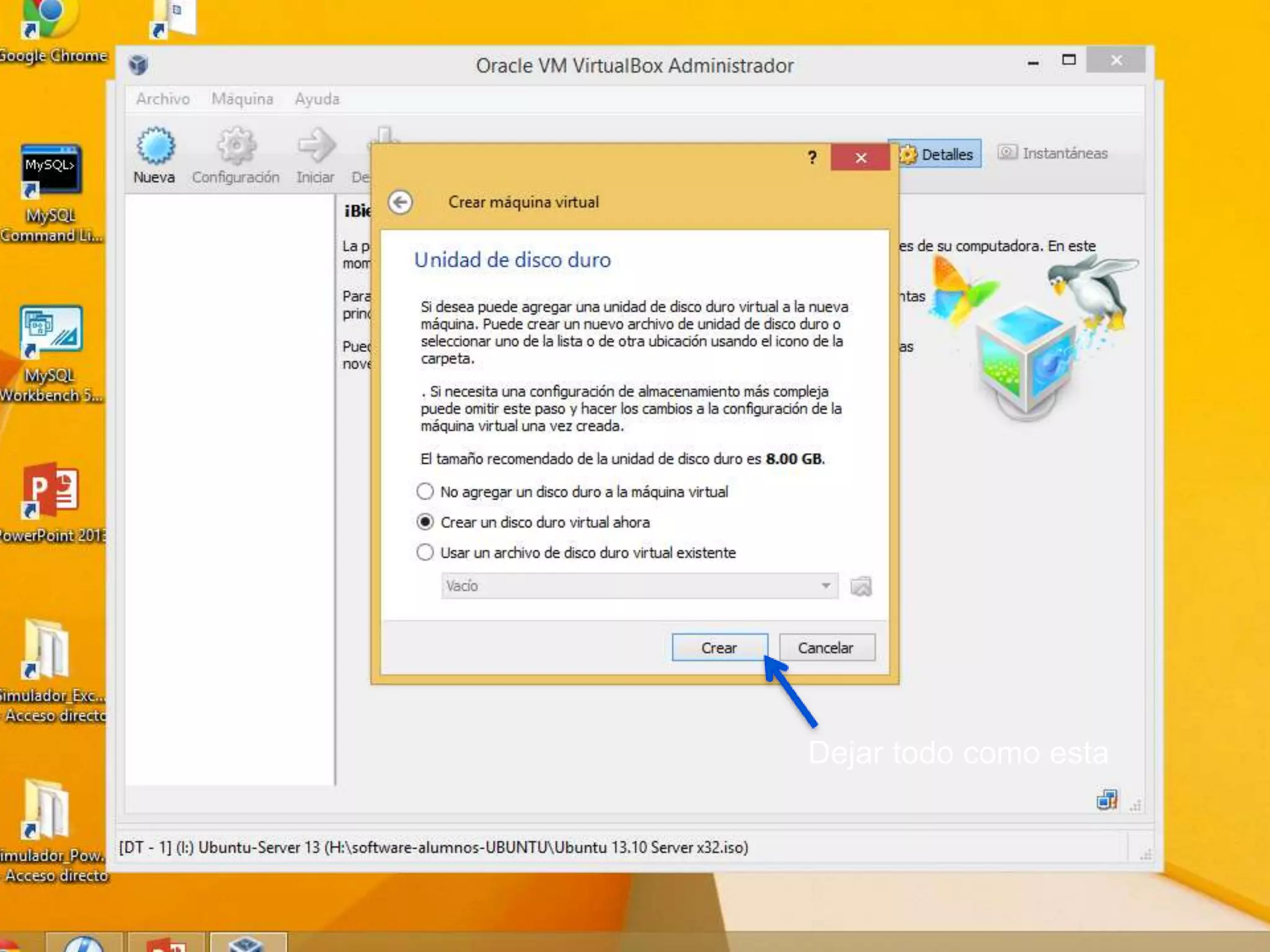The image size is (1270, 952).
Task: Expand the Vacío disk file dropdown
Action: click(825, 586)
